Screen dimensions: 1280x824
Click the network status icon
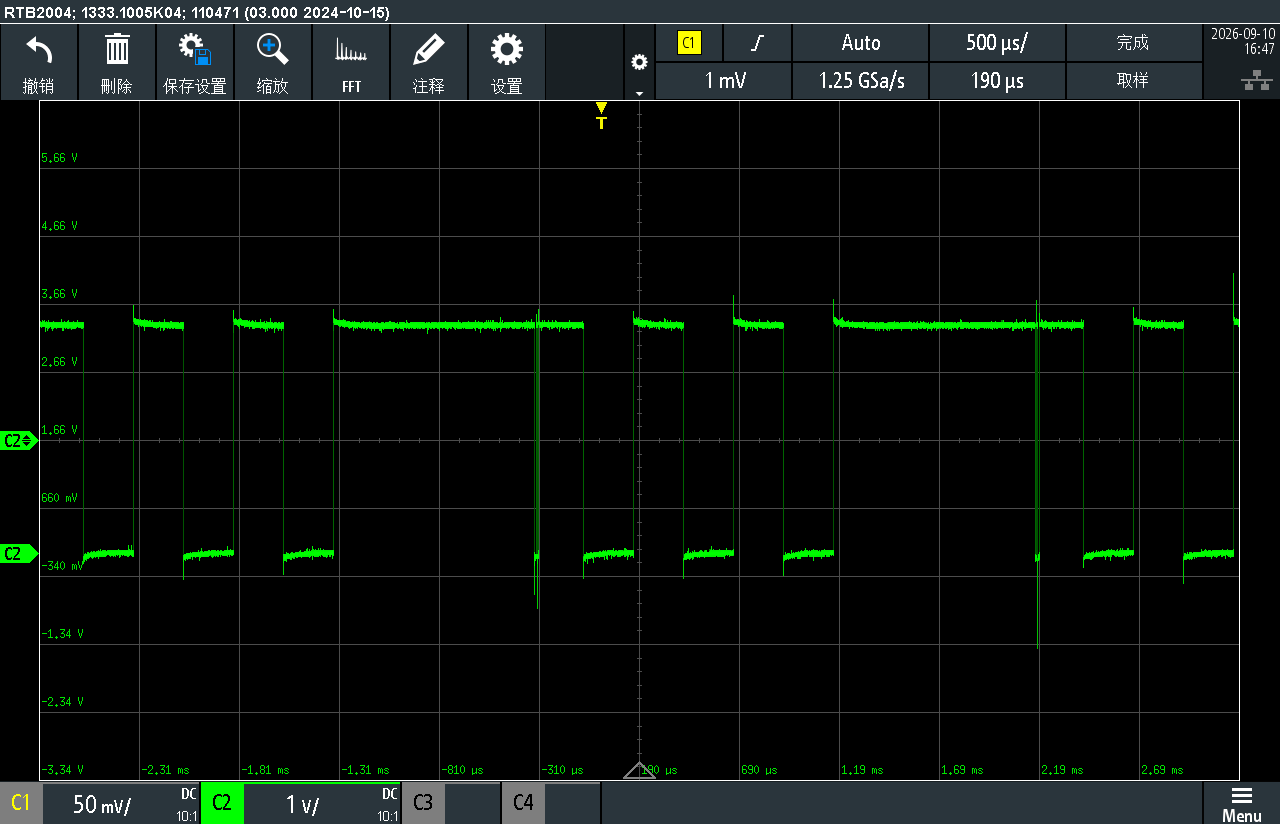coord(1250,80)
